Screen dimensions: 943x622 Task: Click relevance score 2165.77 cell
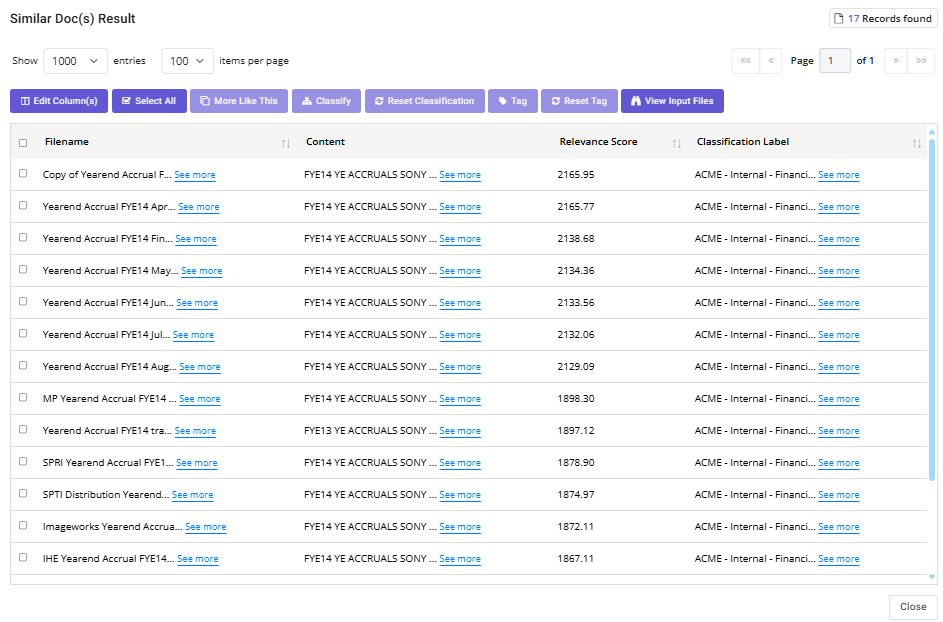click(576, 207)
